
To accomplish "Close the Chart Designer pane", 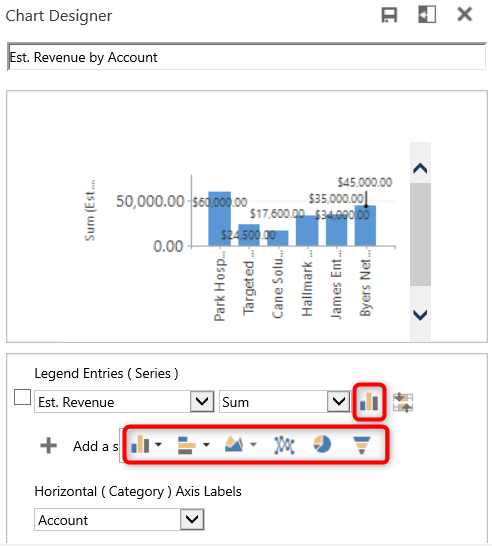I will pyautogui.click(x=464, y=15).
